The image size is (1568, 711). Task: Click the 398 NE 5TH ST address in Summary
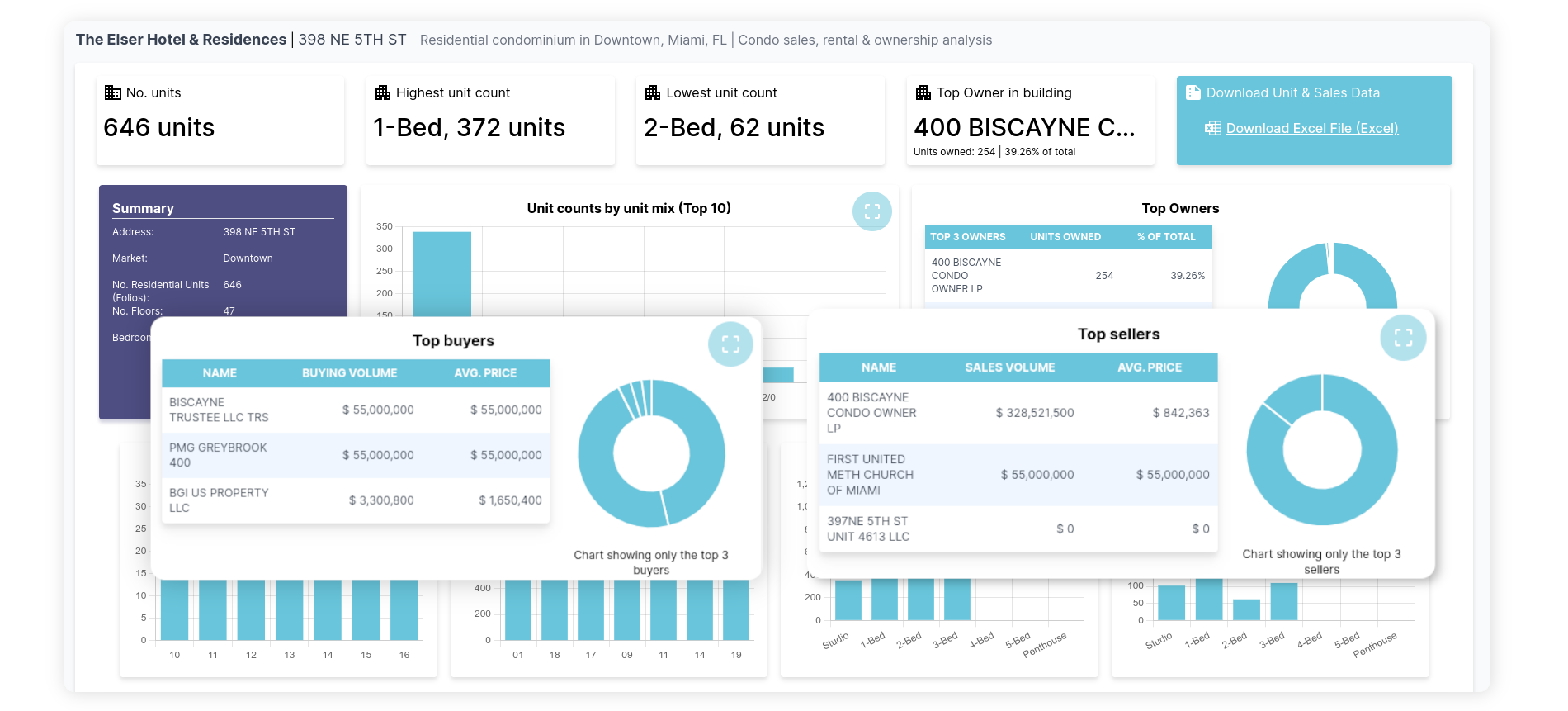coord(259,232)
